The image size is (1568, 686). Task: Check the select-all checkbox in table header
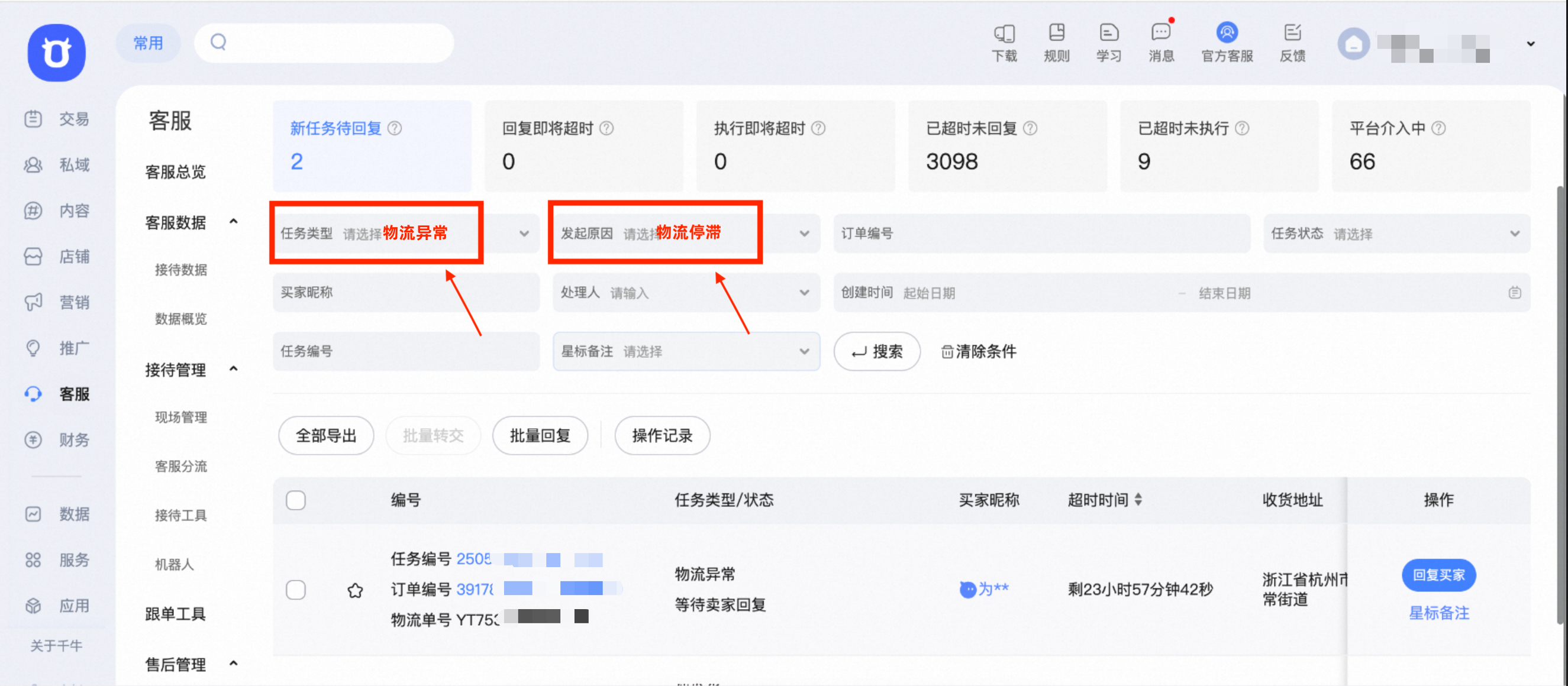296,499
